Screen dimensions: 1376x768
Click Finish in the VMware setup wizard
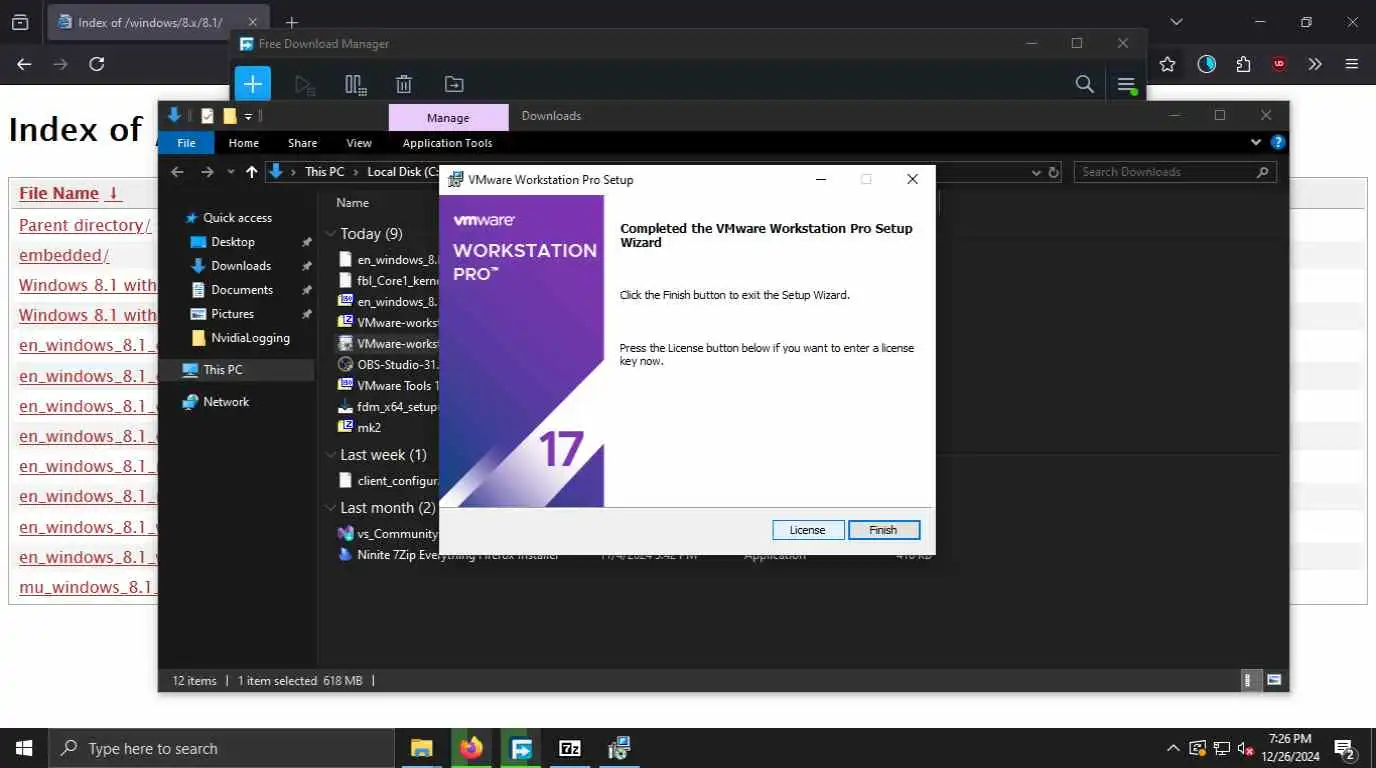pyautogui.click(x=883, y=530)
